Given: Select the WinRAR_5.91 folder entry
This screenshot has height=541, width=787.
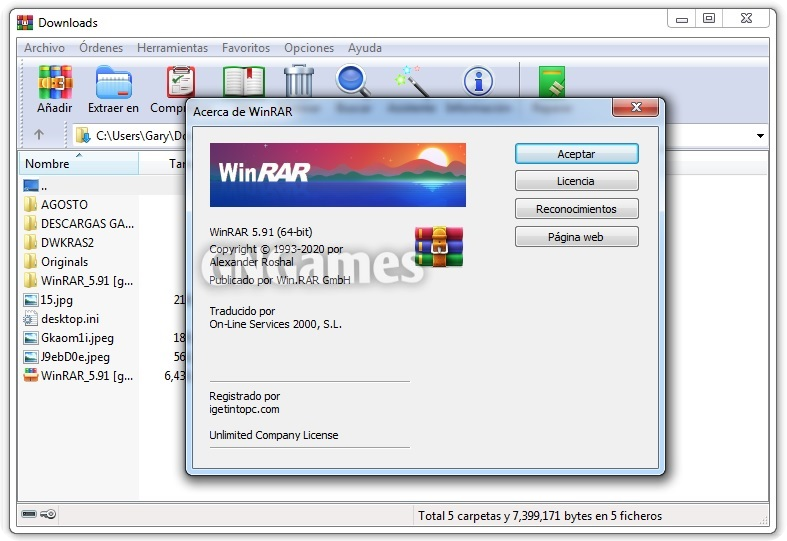Looking at the screenshot, I should click(x=79, y=281).
